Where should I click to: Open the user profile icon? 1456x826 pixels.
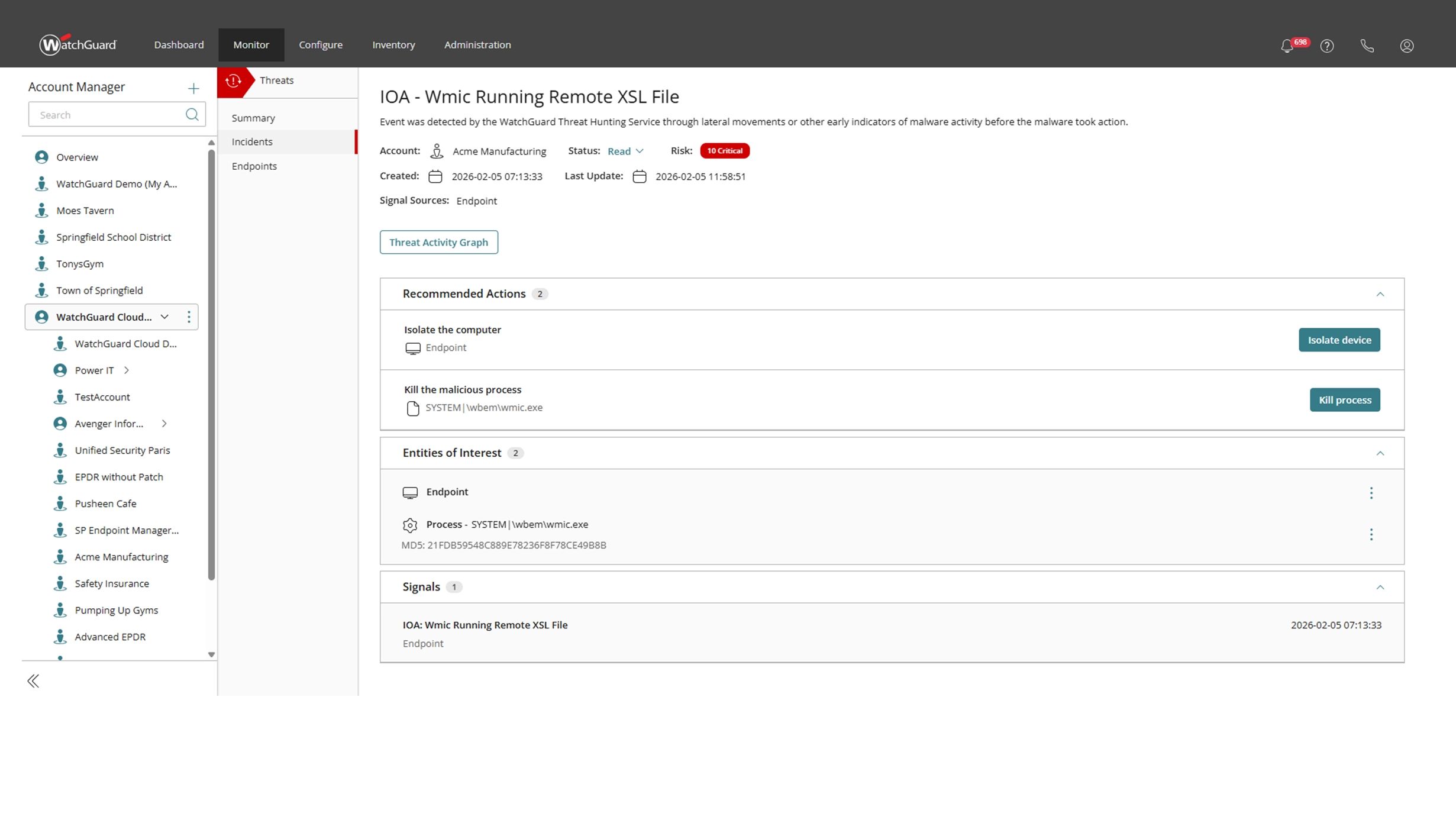[1407, 46]
